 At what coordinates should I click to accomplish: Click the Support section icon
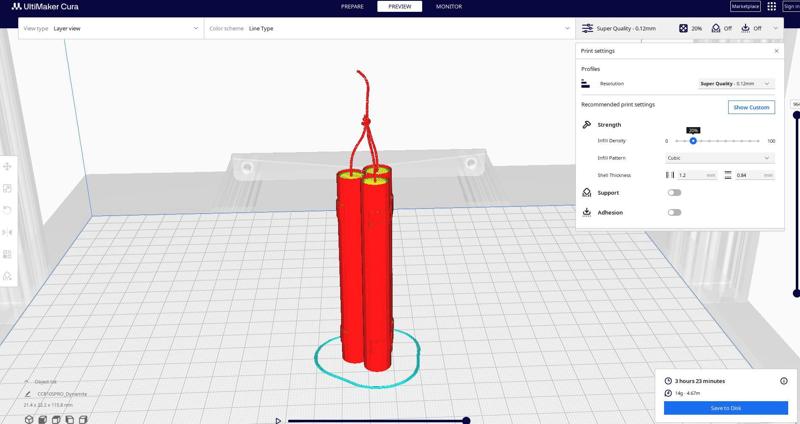click(587, 193)
